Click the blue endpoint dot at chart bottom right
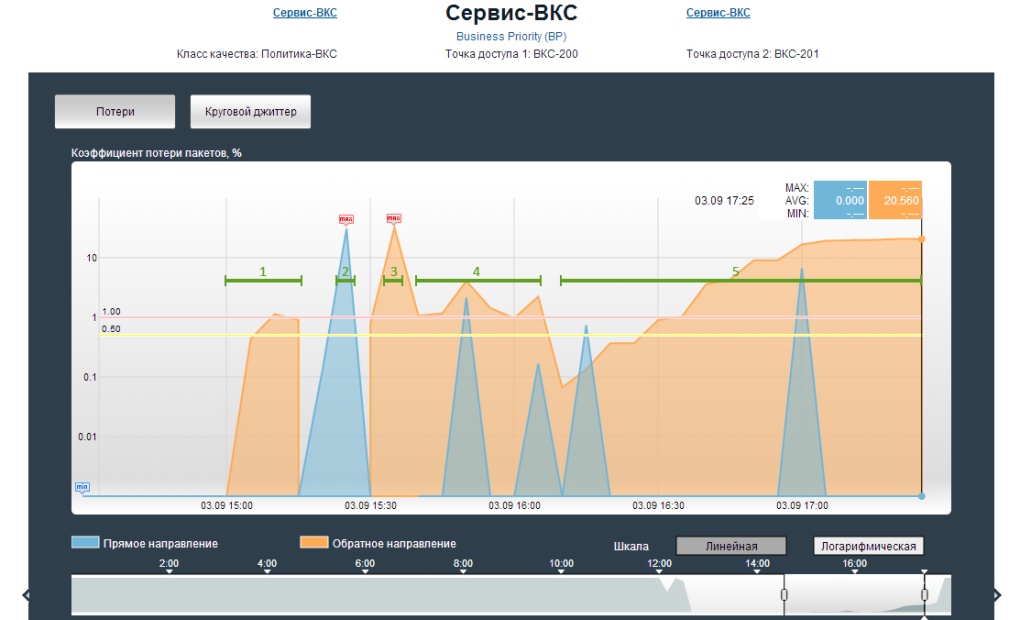This screenshot has height=620, width=1020. tap(921, 496)
